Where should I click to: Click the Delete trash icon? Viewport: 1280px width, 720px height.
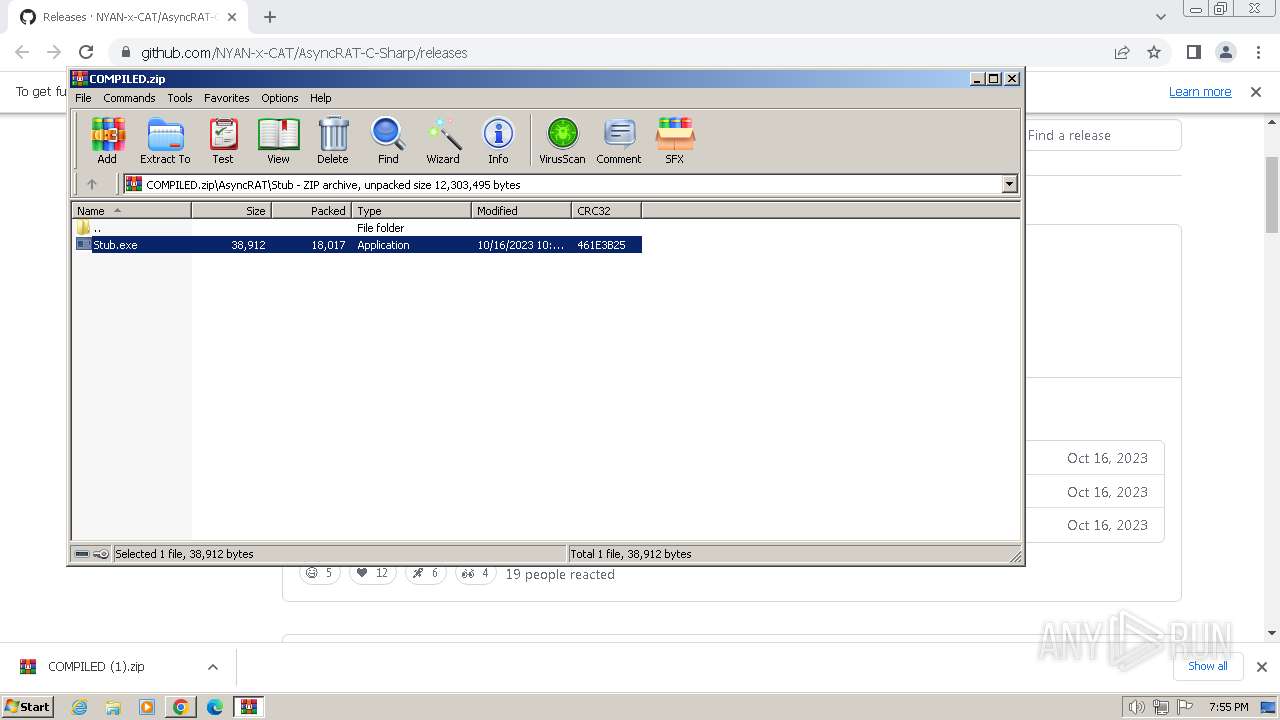point(333,140)
